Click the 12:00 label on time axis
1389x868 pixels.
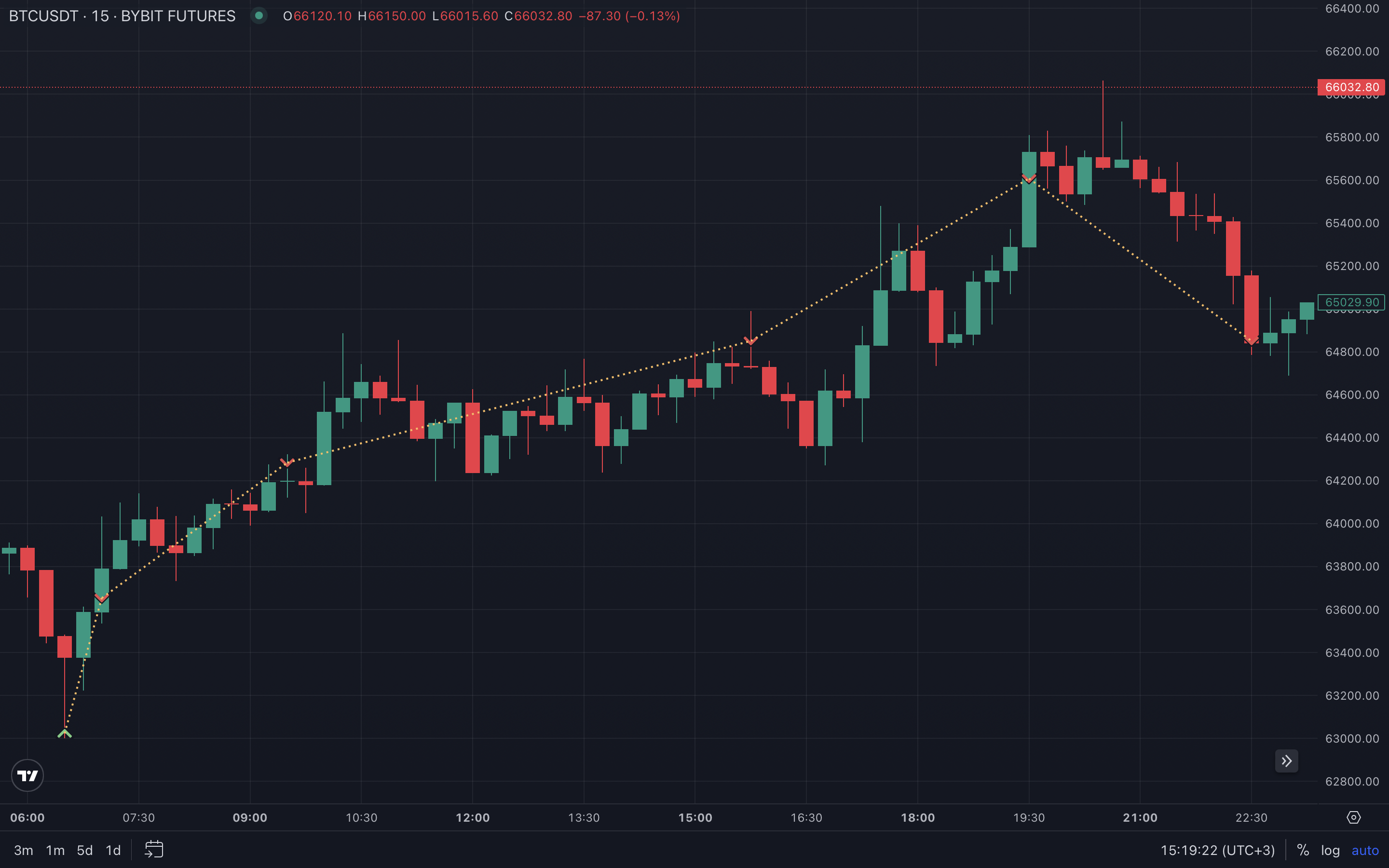pyautogui.click(x=472, y=817)
